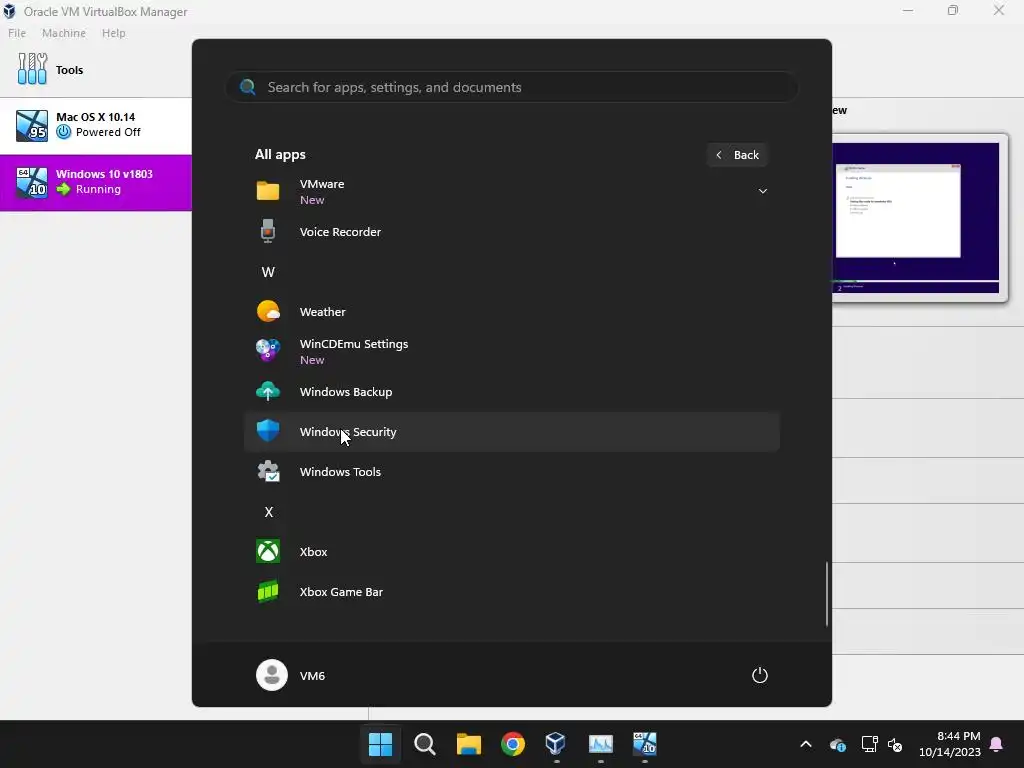
Task: Click the All apps list scrollbar
Action: tap(827, 593)
